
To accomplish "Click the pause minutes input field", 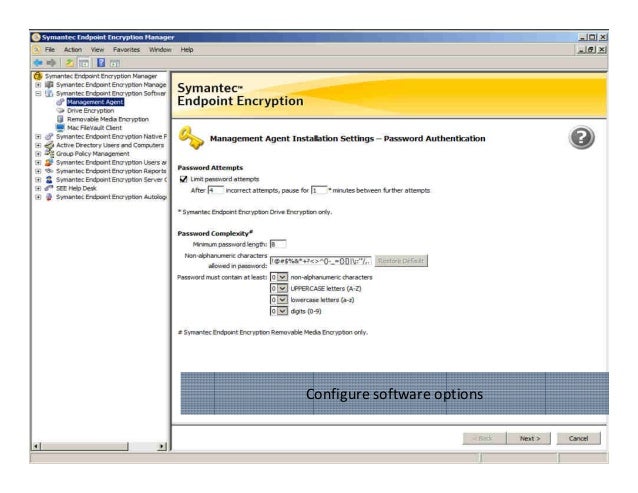I will [319, 190].
